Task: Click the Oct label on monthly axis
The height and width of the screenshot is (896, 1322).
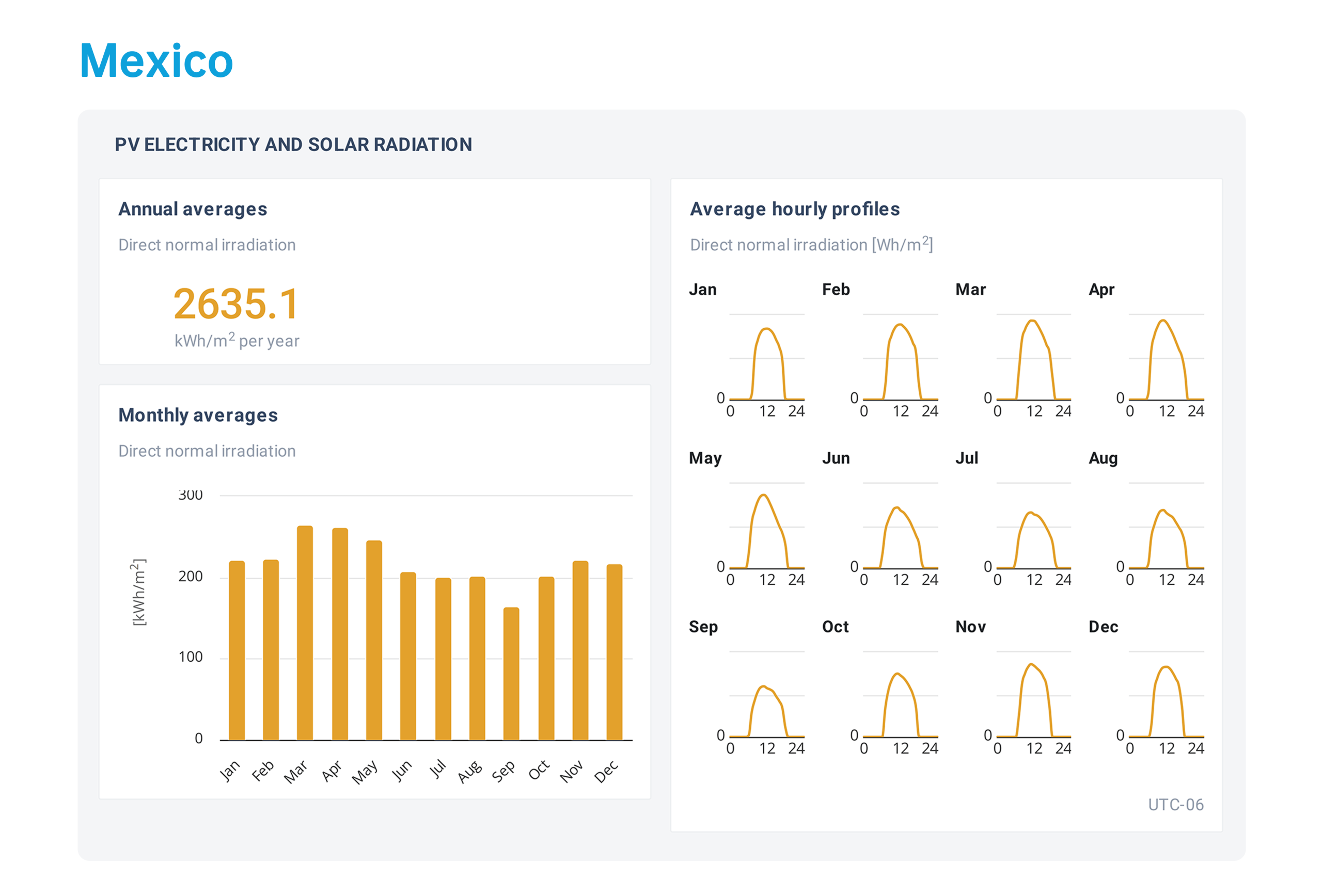Action: 538,771
